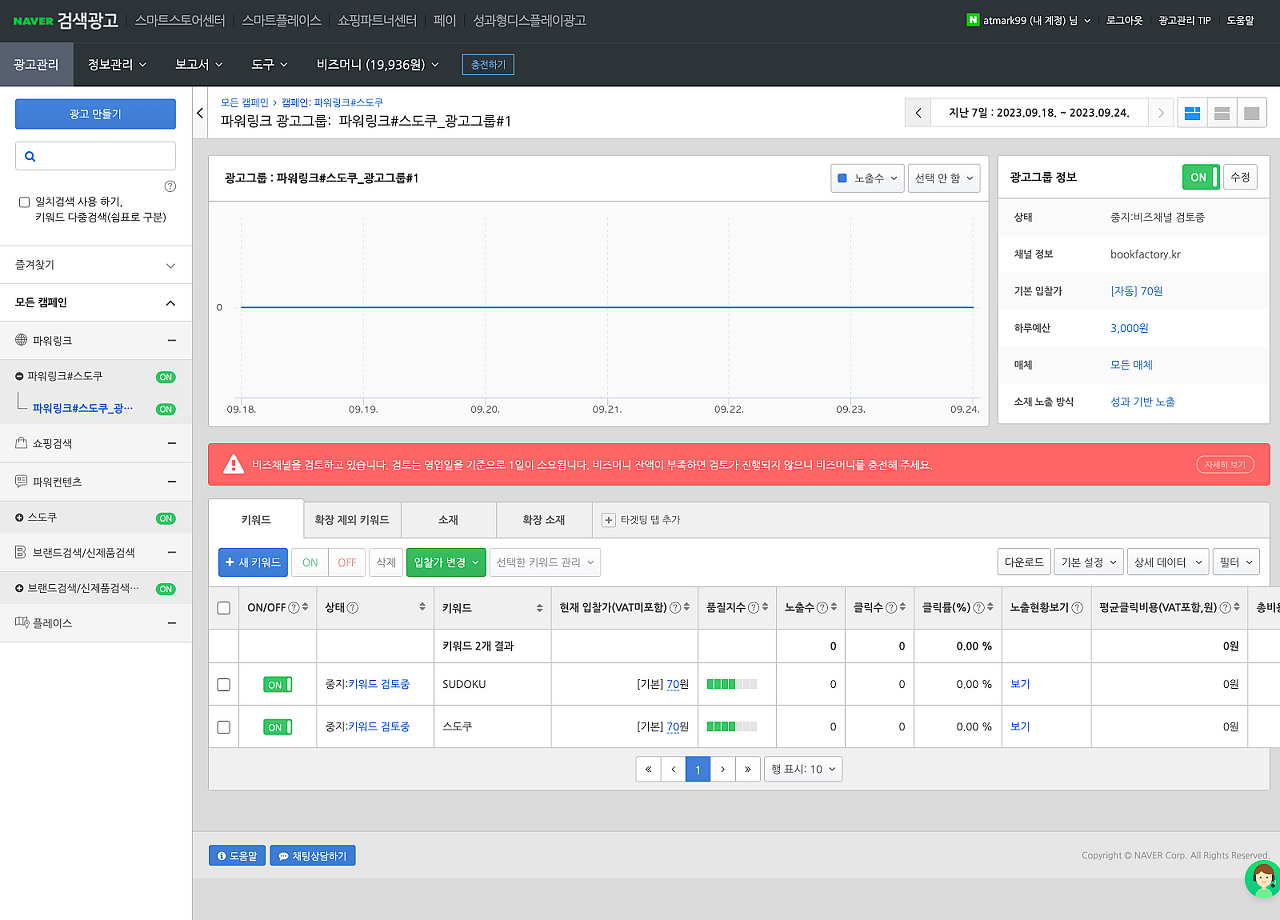Image resolution: width=1280 pixels, height=920 pixels.
Task: Select the solid gray layout view icon
Action: click(1251, 113)
